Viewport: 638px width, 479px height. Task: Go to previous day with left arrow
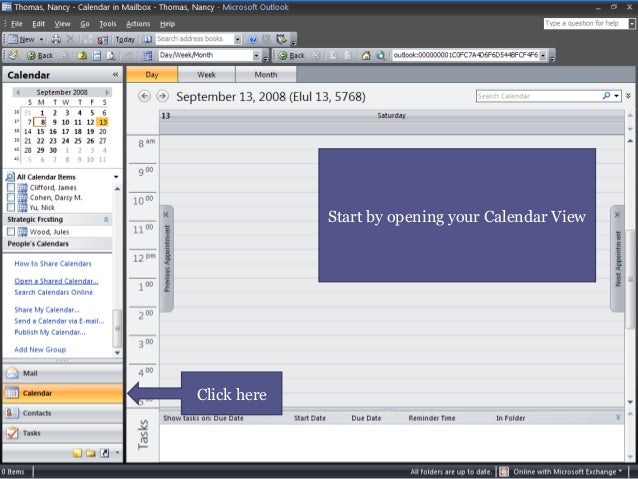tap(144, 96)
